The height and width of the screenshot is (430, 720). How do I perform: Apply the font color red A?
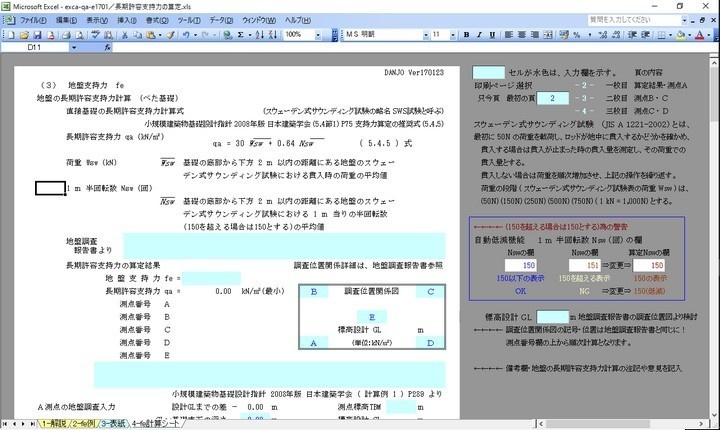click(x=699, y=35)
